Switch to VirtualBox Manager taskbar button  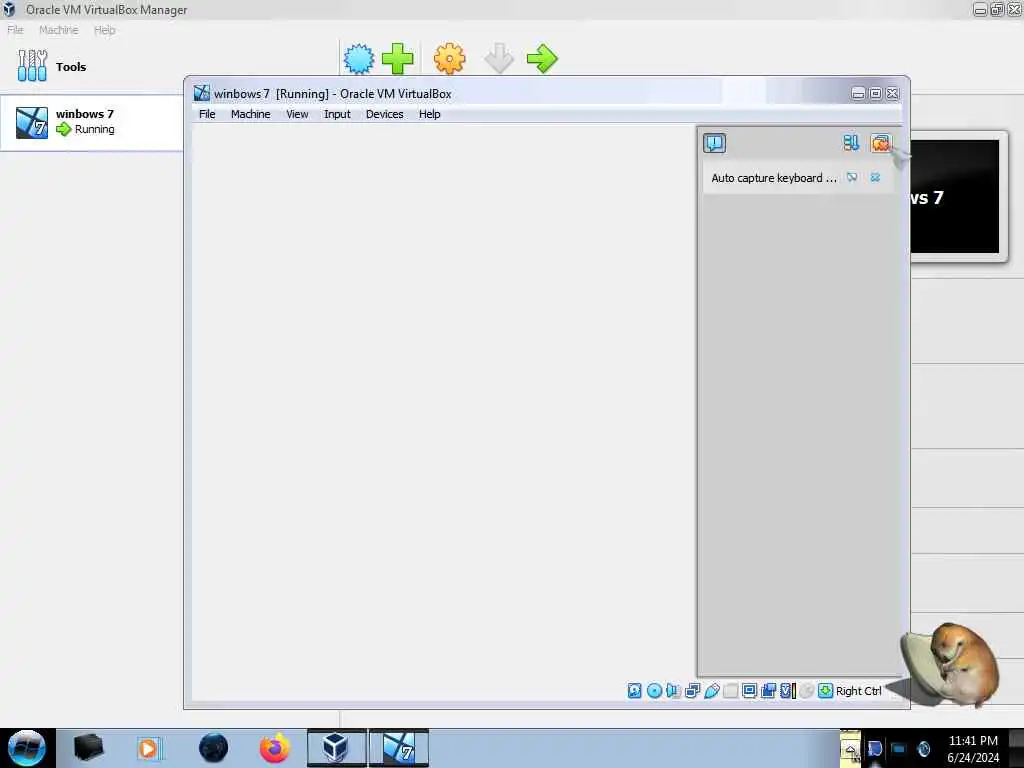pos(336,748)
